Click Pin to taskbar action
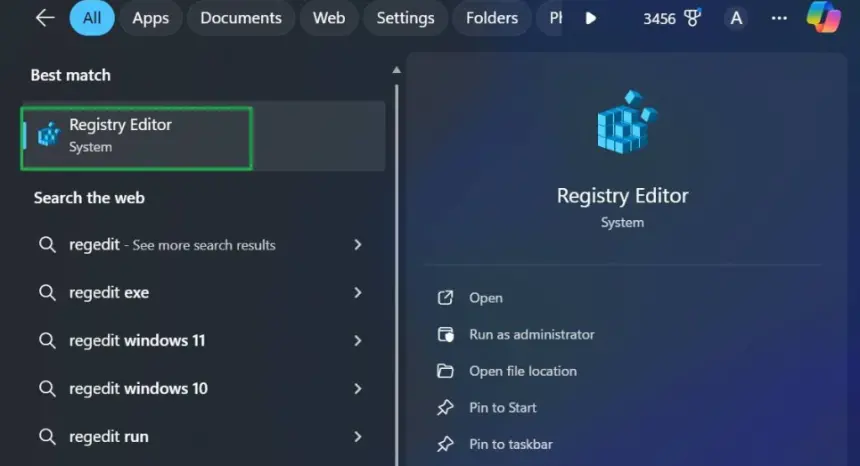The height and width of the screenshot is (466, 860). [510, 444]
